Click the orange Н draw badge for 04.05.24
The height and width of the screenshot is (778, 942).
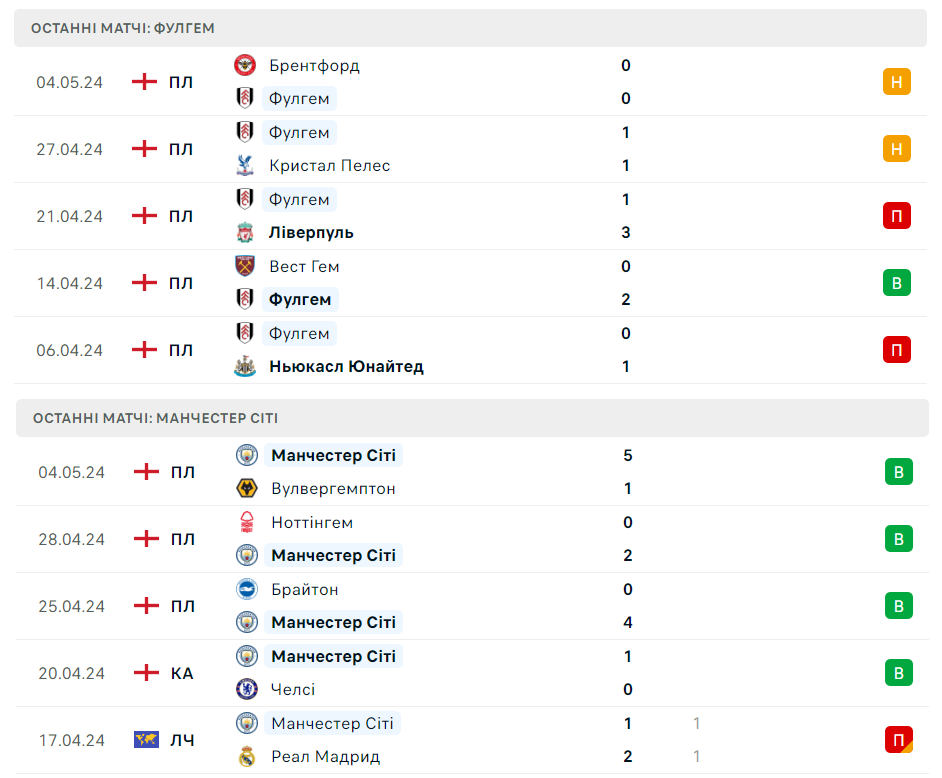pos(896,82)
